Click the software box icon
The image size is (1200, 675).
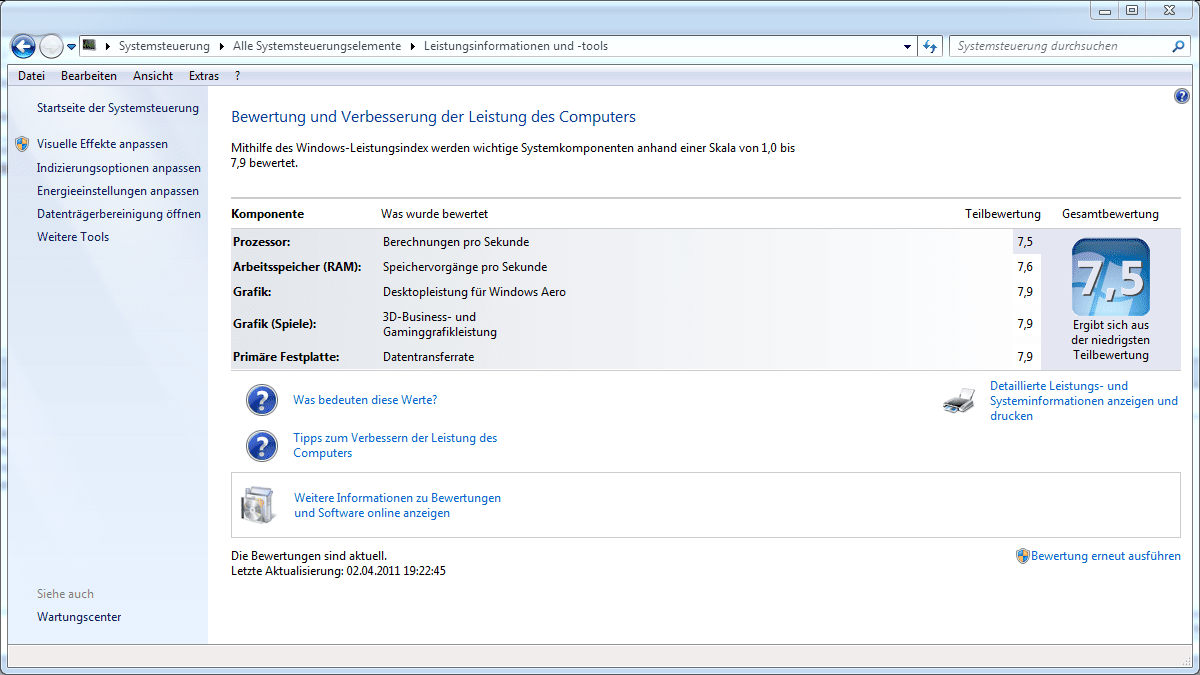pyautogui.click(x=257, y=505)
